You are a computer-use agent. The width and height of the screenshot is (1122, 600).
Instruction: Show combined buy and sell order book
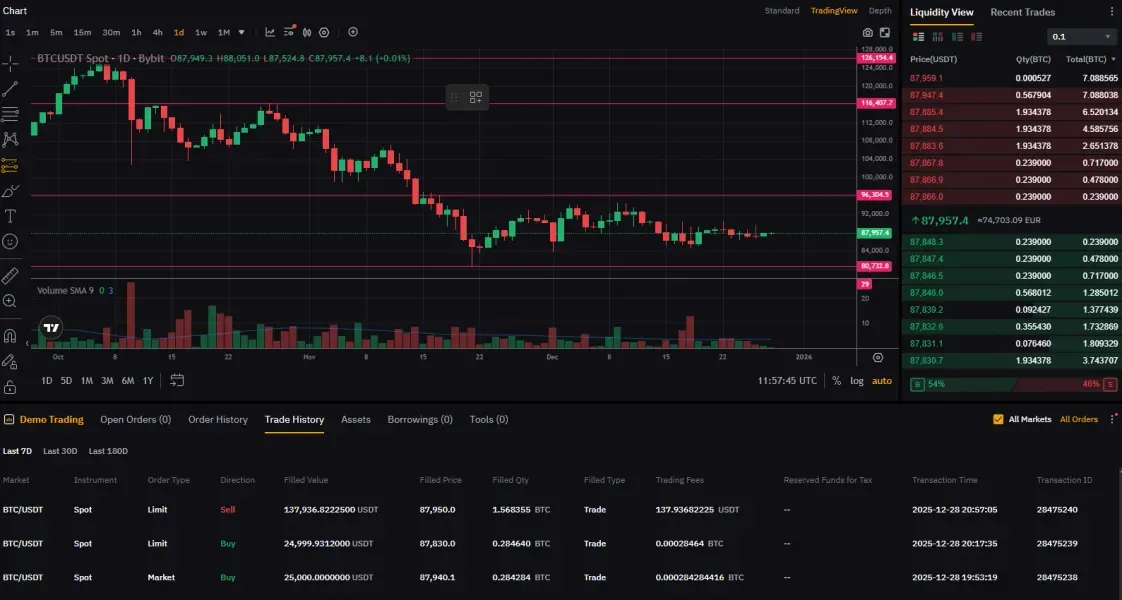pyautogui.click(x=919, y=36)
